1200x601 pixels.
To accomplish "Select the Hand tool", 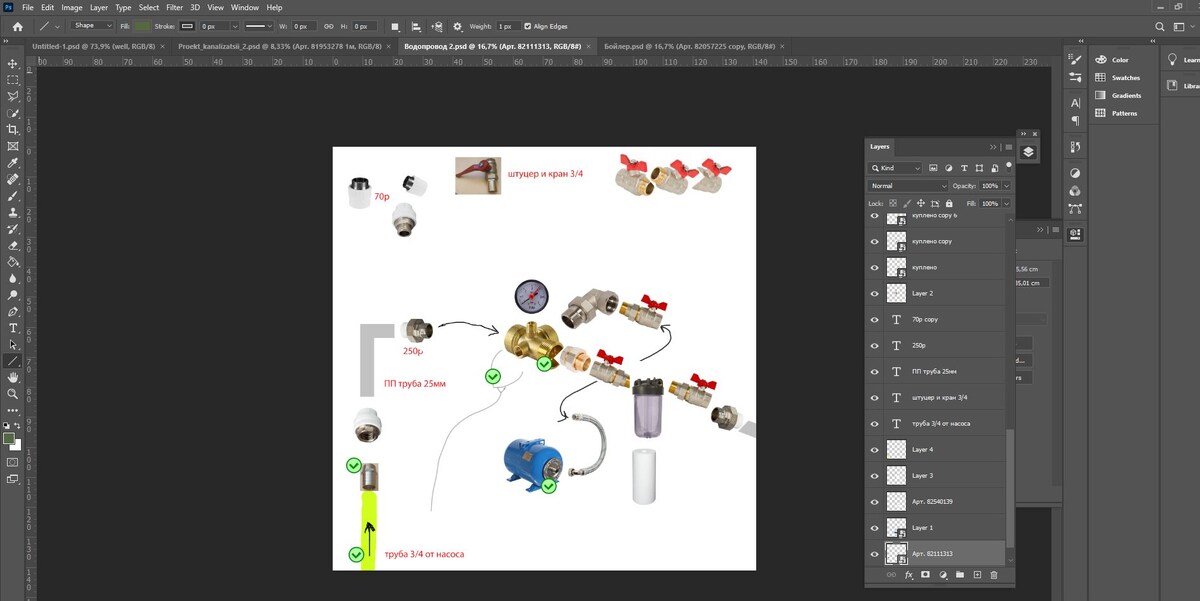I will pos(13,377).
